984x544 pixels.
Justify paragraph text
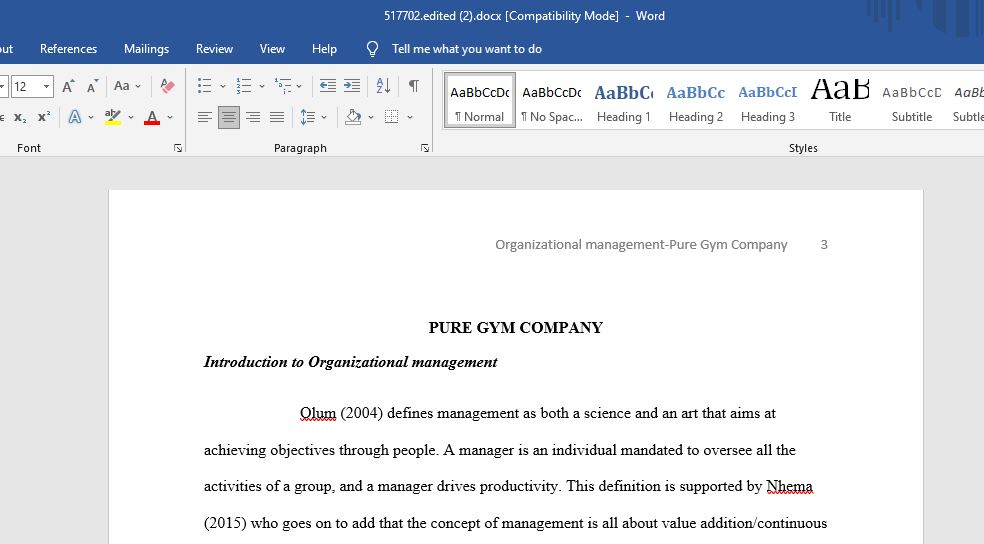point(277,117)
